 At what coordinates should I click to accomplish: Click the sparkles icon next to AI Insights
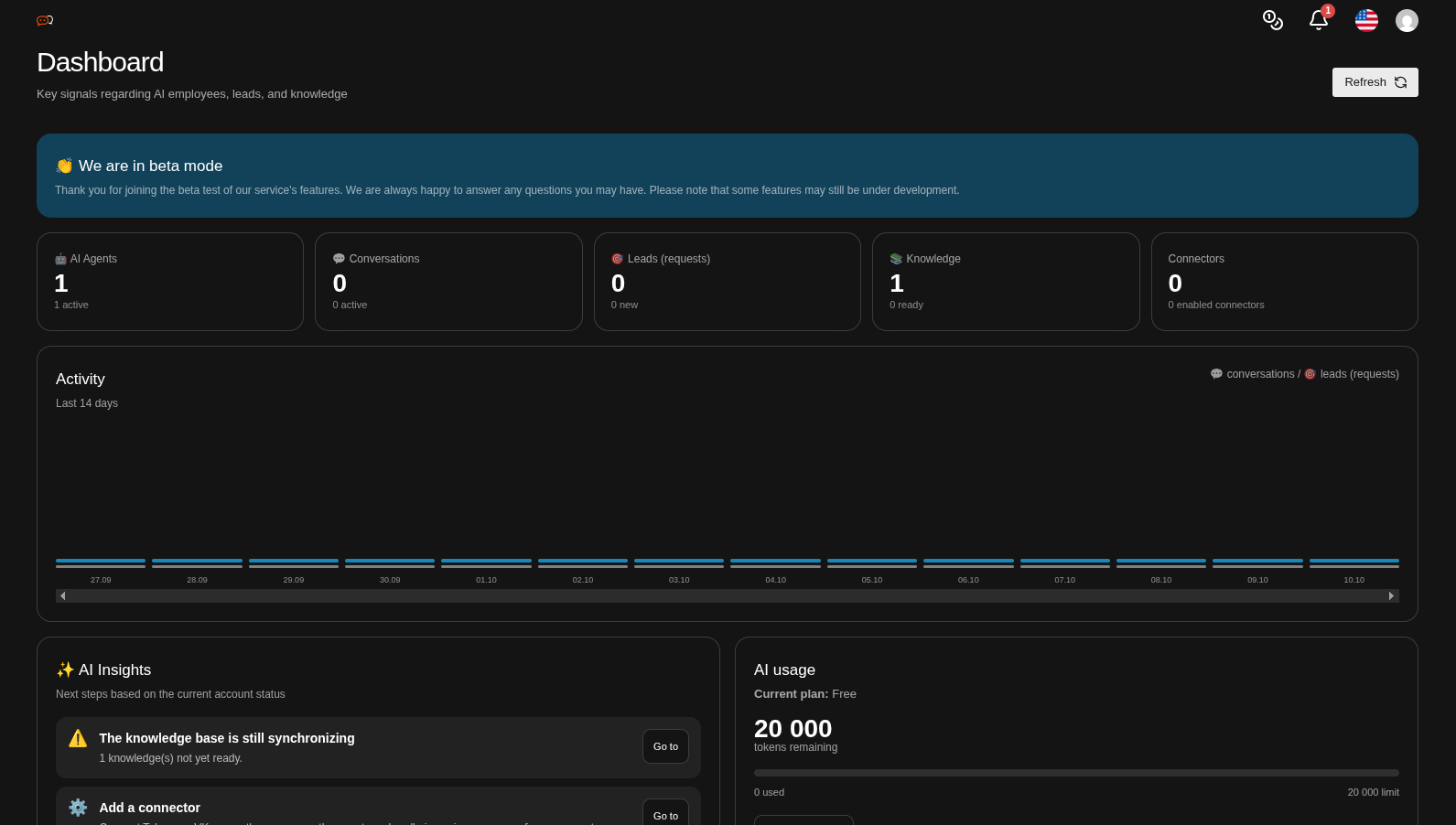click(65, 670)
